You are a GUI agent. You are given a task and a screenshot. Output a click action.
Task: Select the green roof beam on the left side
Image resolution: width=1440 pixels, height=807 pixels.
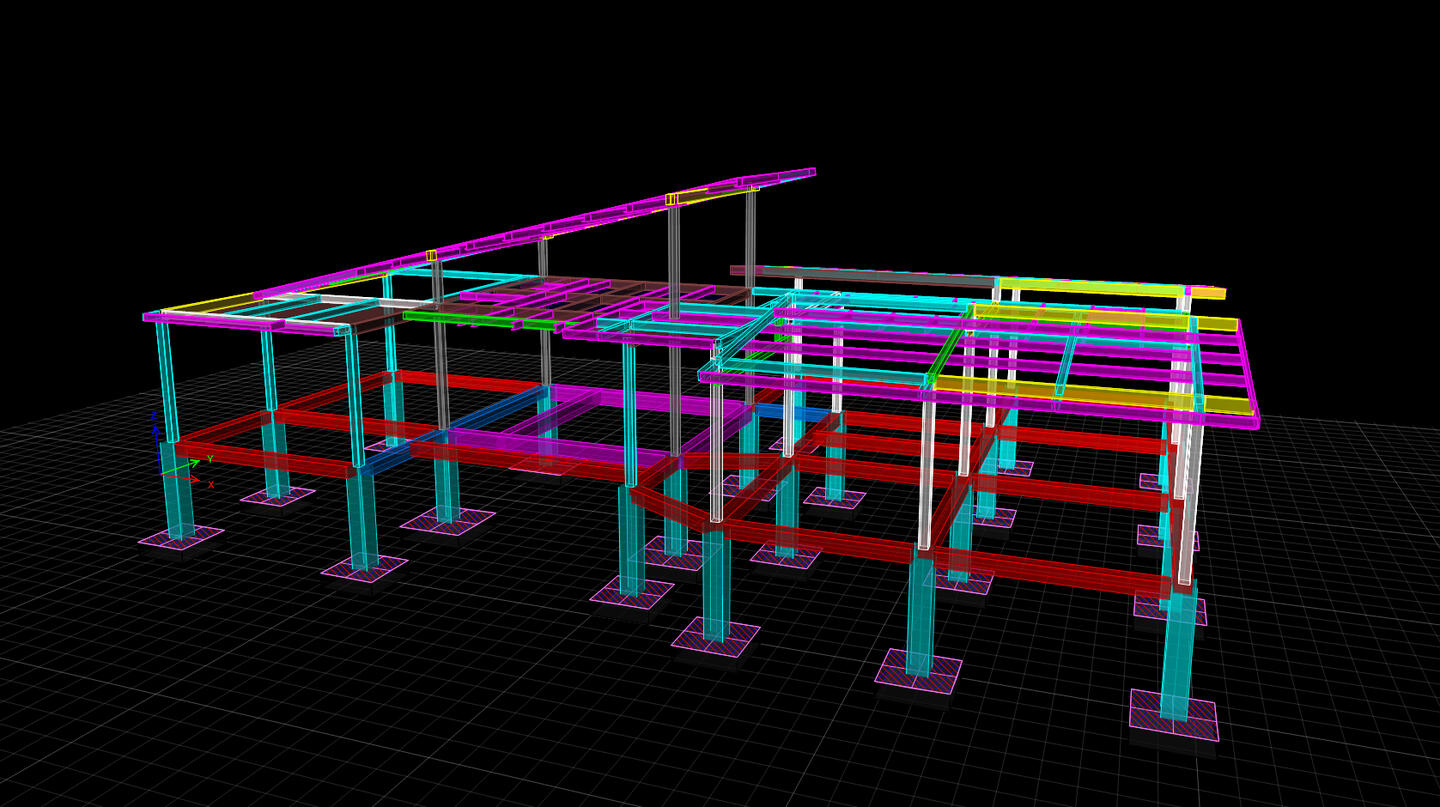tap(460, 318)
